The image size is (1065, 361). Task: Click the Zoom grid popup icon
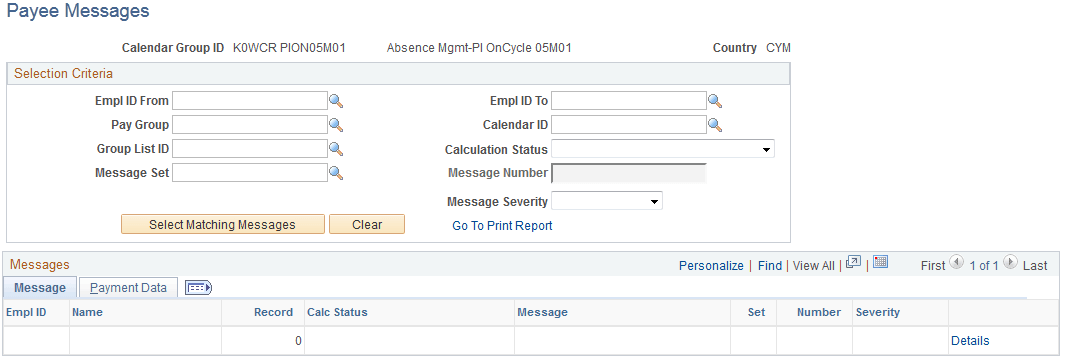(x=854, y=263)
